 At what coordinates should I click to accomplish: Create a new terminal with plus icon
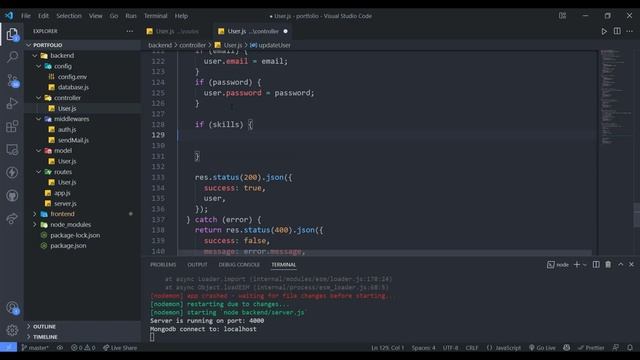577,264
